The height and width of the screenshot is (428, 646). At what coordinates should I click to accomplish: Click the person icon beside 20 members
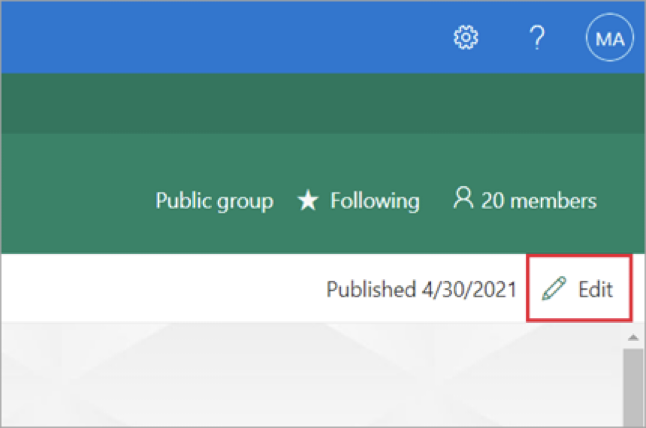click(462, 199)
